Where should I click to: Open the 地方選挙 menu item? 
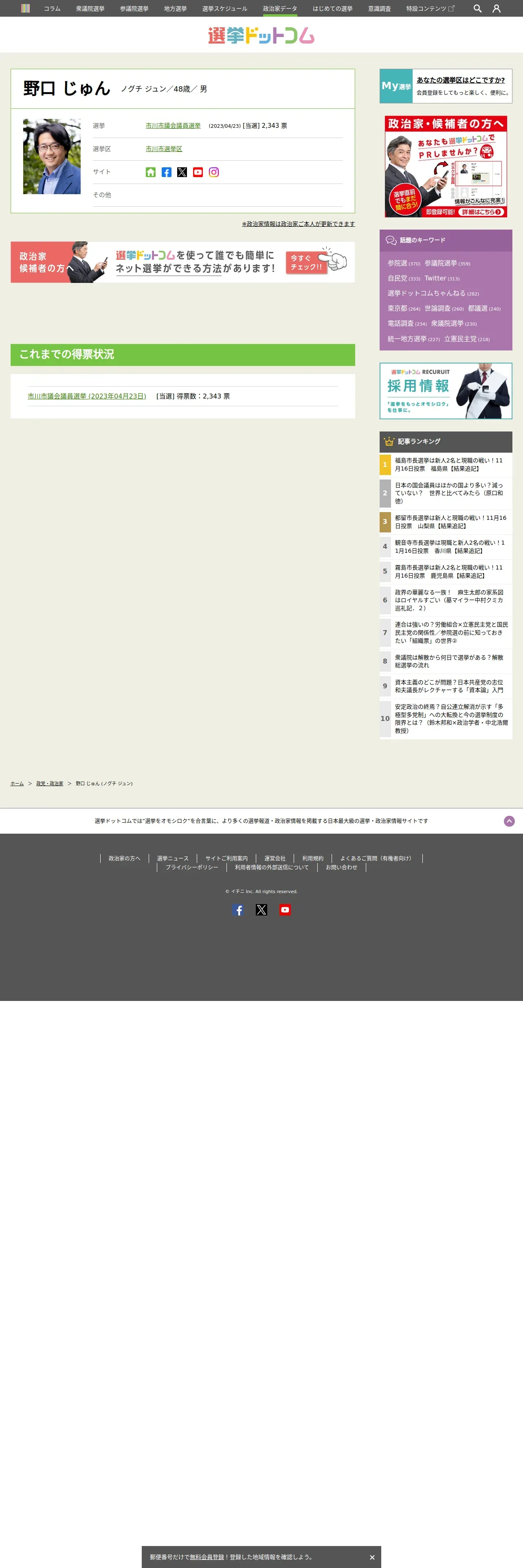pyautogui.click(x=175, y=9)
